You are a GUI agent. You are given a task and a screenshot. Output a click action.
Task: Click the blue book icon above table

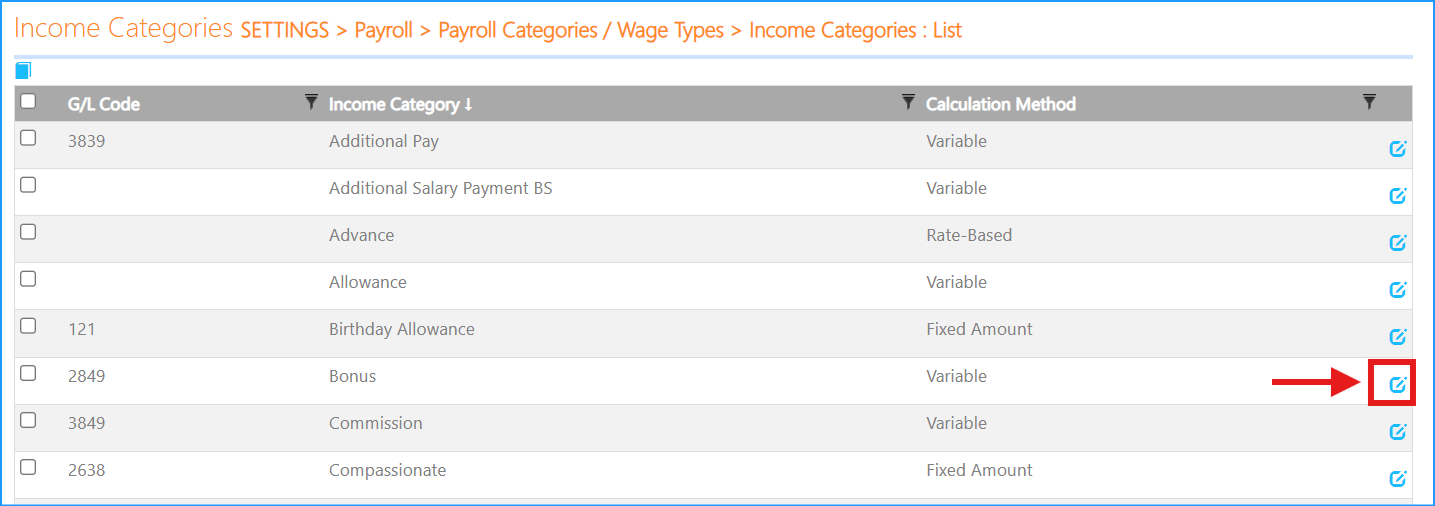tap(23, 70)
